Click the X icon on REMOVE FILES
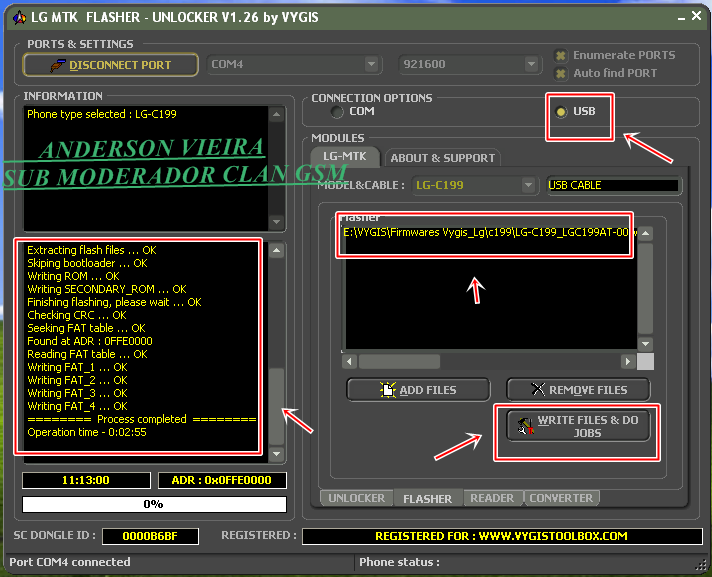Viewport: 712px width, 577px height. coord(538,389)
